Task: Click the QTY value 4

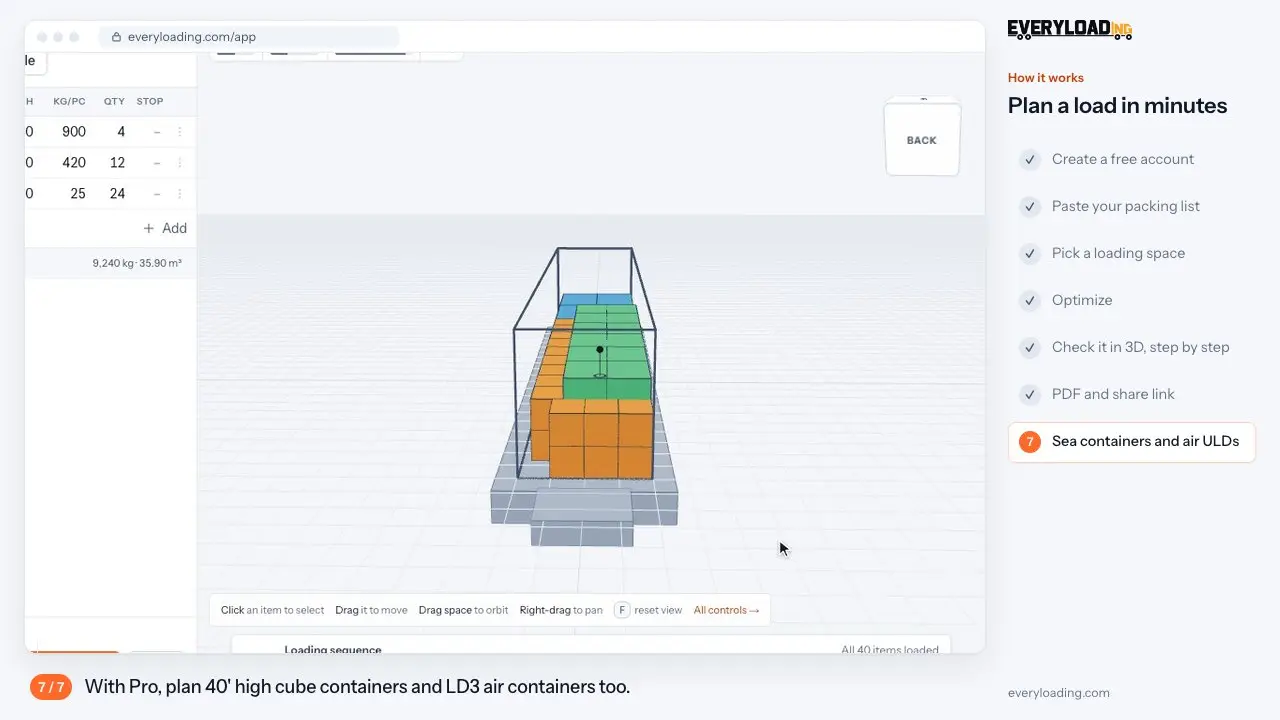Action: pos(121,132)
